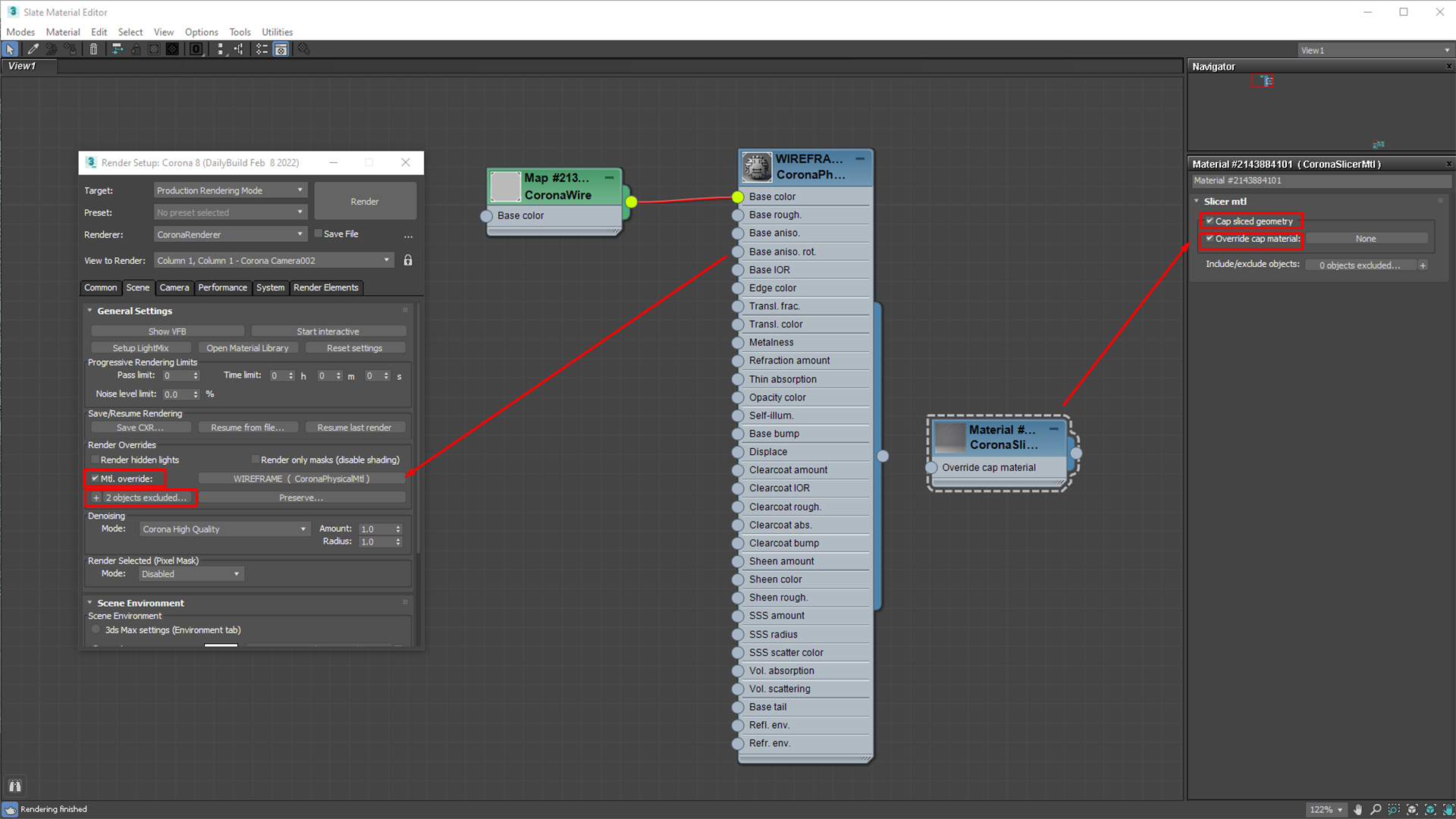Click Select by Material icon
The image size is (1456, 819).
coord(303,49)
